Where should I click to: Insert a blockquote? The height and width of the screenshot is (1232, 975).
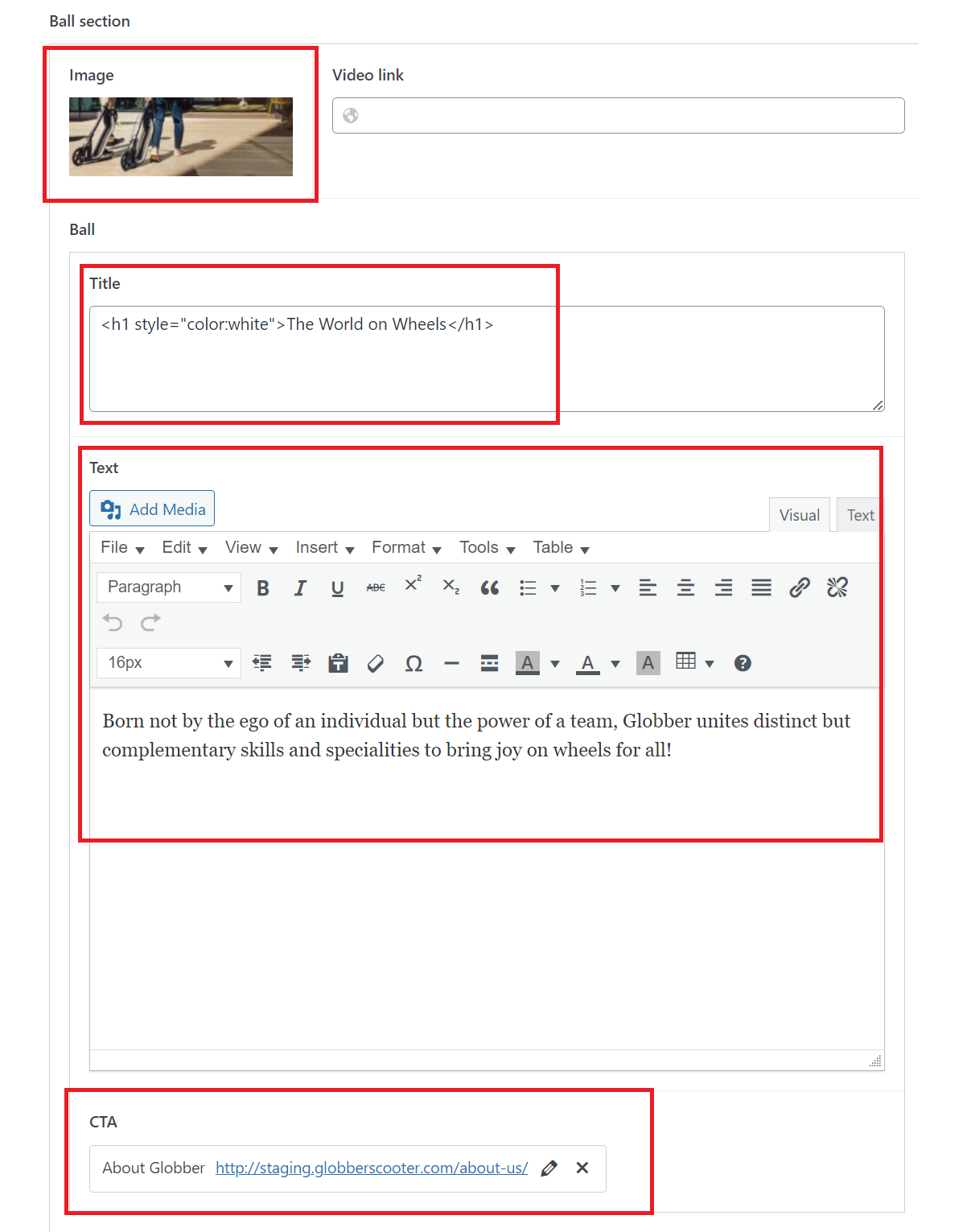point(489,588)
